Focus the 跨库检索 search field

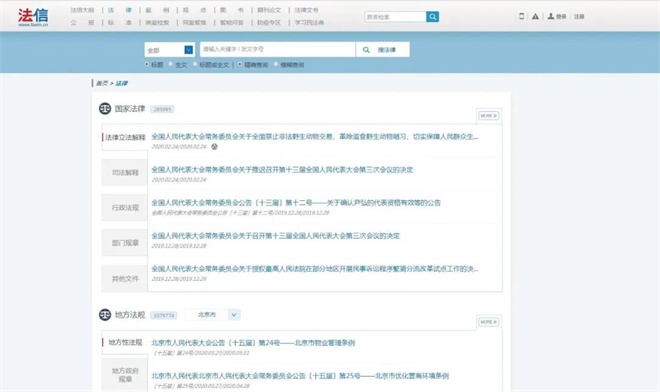tap(395, 17)
